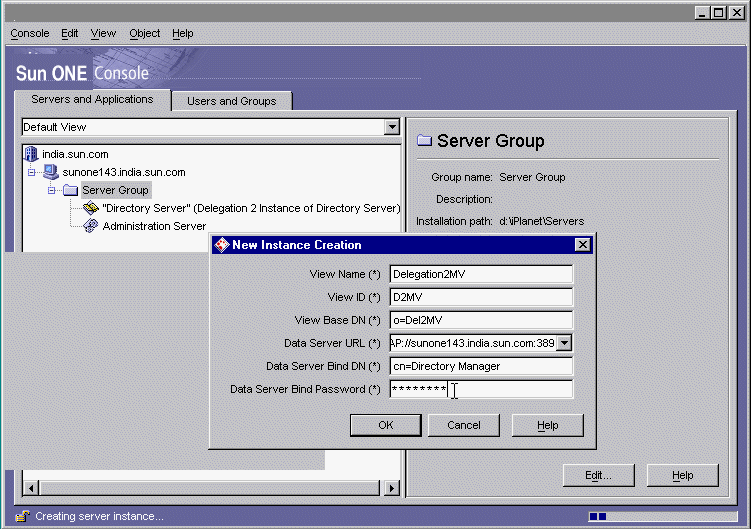Click Help button in the dialog
The width and height of the screenshot is (751, 529).
tap(547, 426)
